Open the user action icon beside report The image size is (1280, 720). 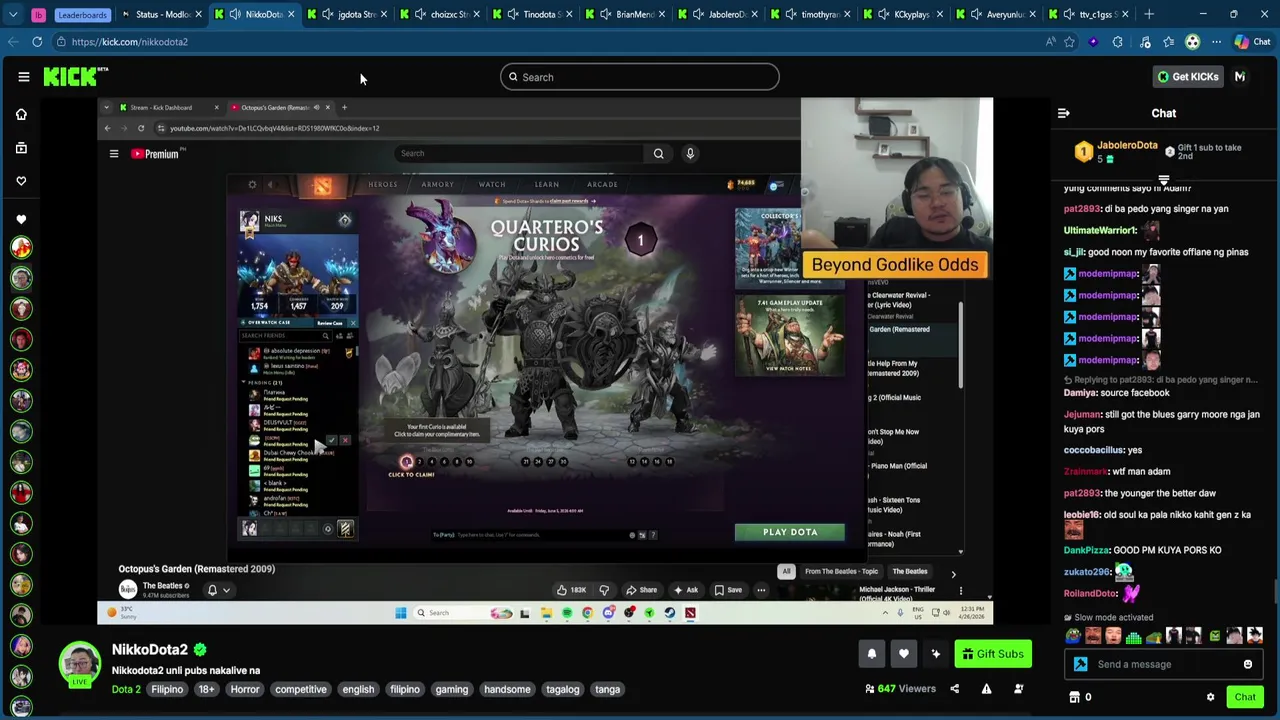[1018, 689]
